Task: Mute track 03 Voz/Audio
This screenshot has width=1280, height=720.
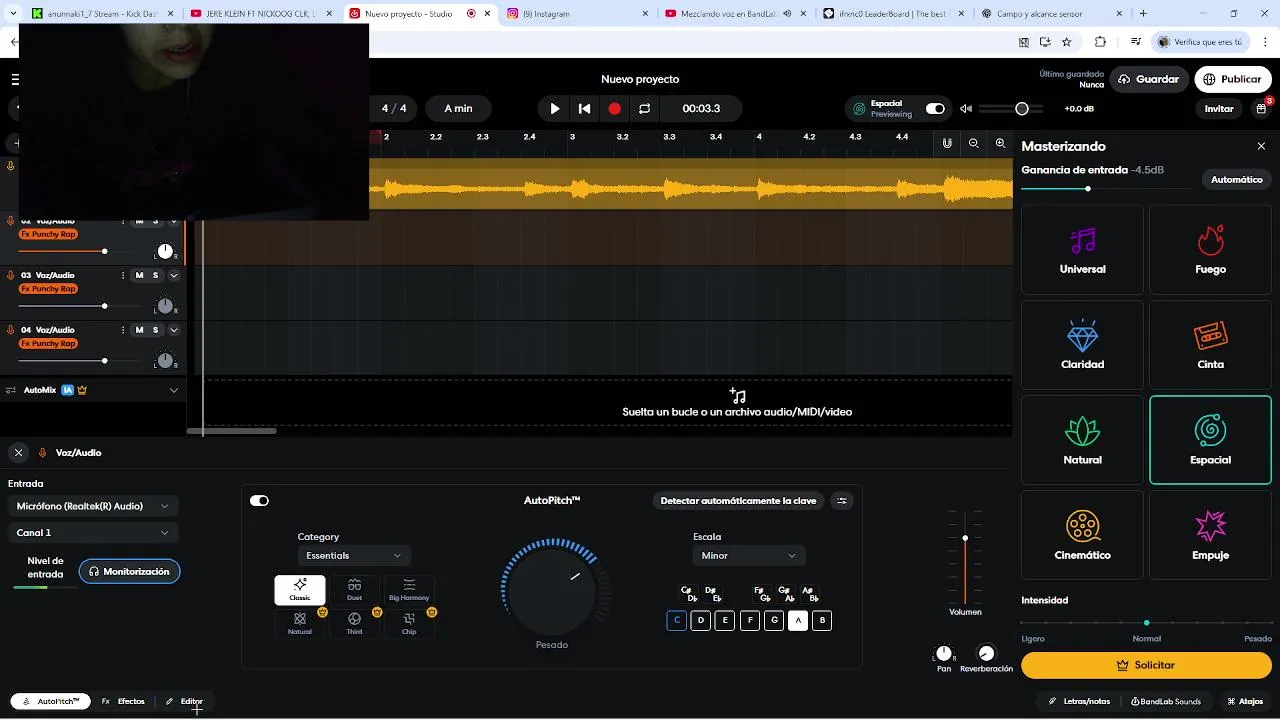Action: coord(140,275)
